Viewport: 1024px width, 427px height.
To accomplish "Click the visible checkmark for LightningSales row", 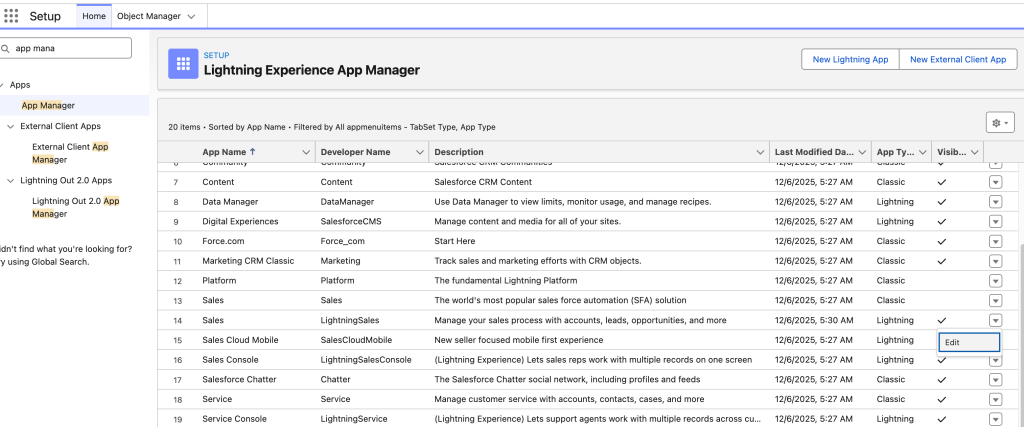I will [x=942, y=320].
